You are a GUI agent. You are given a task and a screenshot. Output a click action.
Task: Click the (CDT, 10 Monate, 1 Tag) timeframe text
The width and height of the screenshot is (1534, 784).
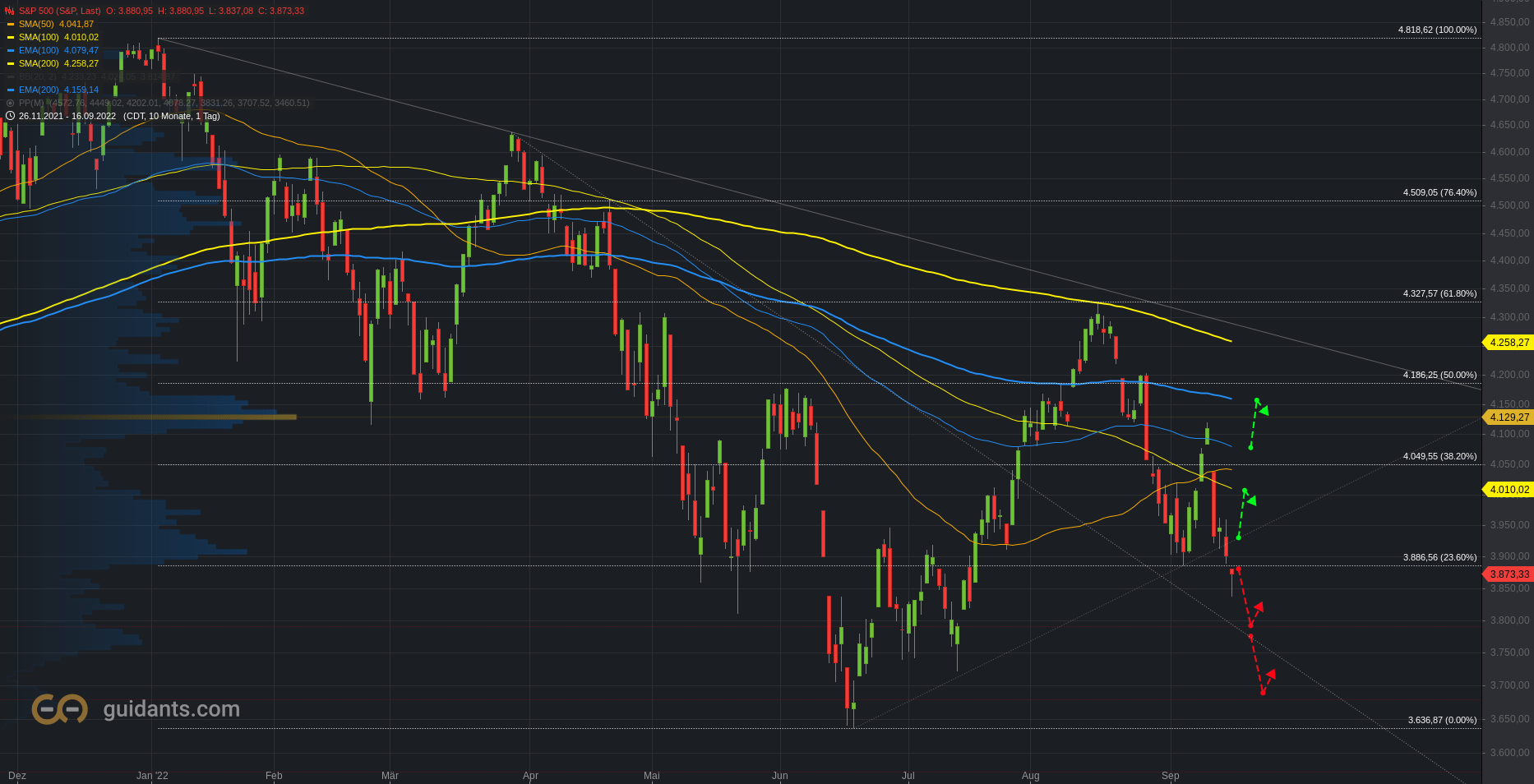pyautogui.click(x=172, y=116)
